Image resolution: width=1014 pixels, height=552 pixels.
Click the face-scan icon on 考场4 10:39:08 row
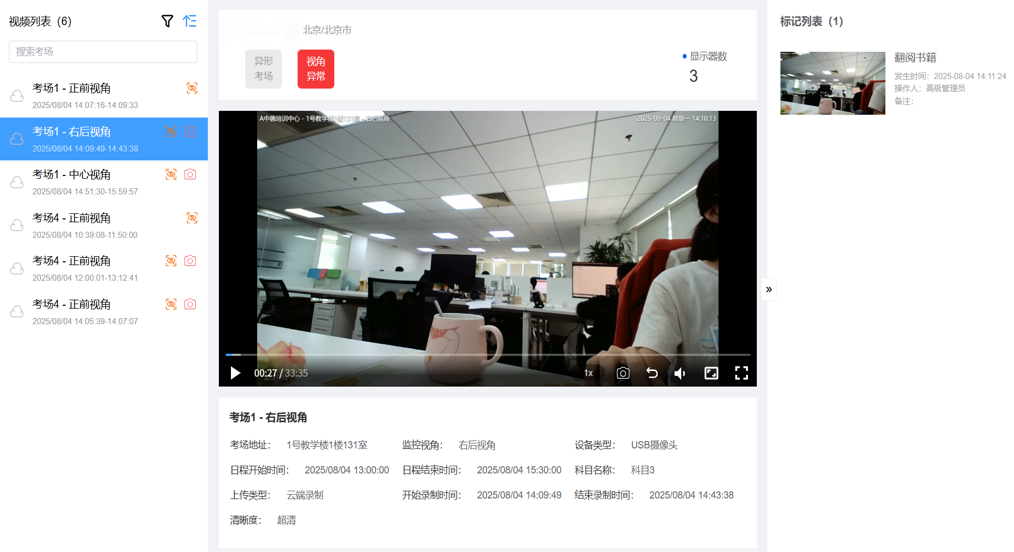(x=191, y=218)
